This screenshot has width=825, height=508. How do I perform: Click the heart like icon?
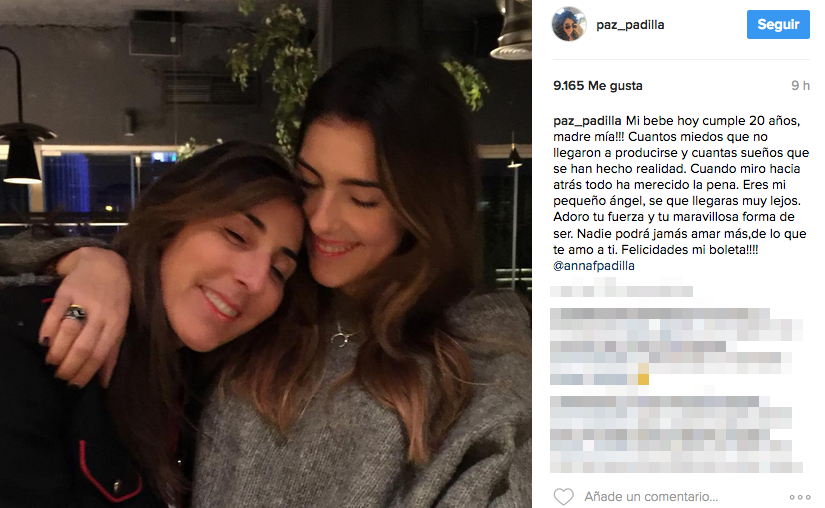563,496
